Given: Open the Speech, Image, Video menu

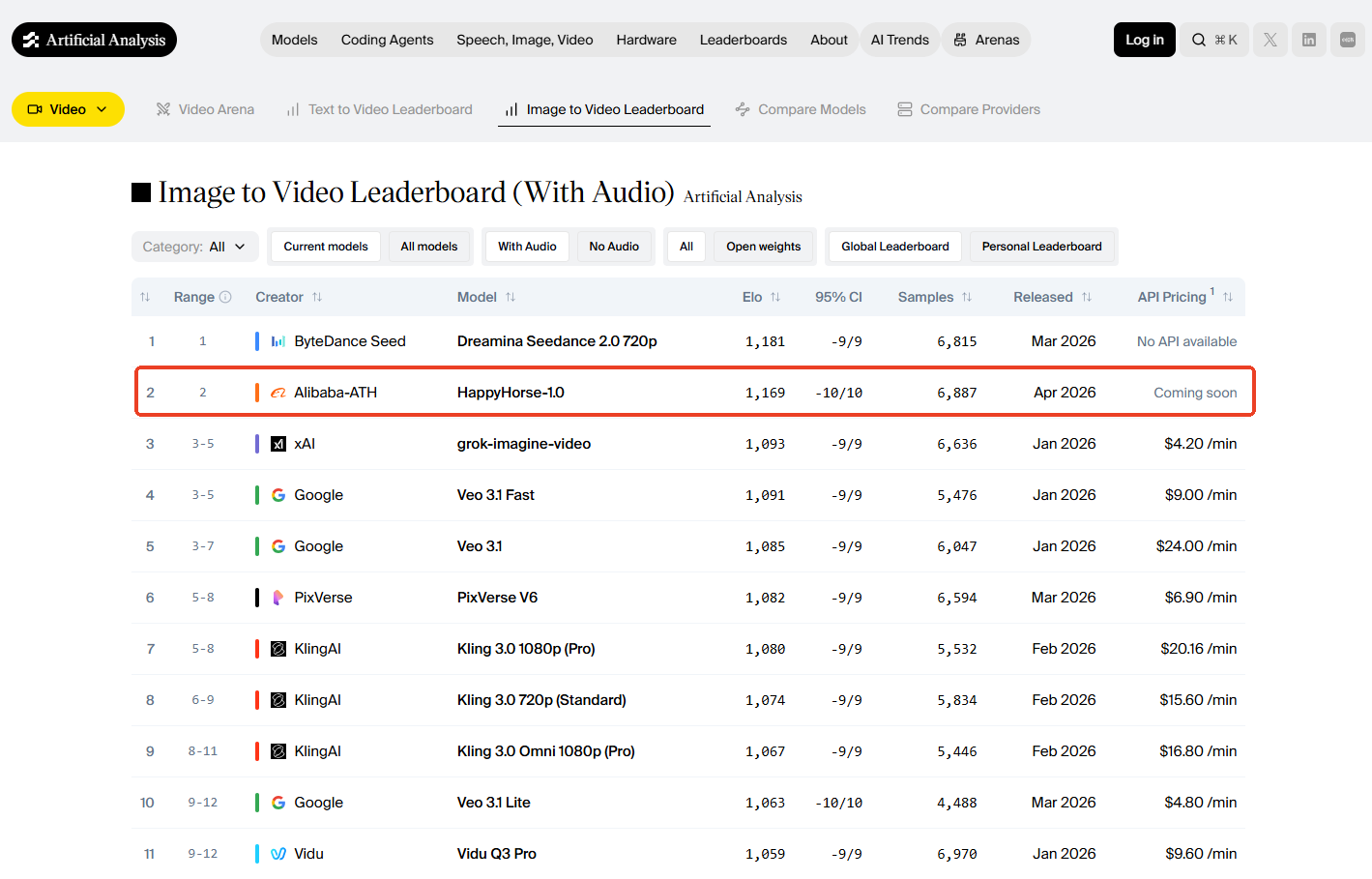Looking at the screenshot, I should point(525,40).
